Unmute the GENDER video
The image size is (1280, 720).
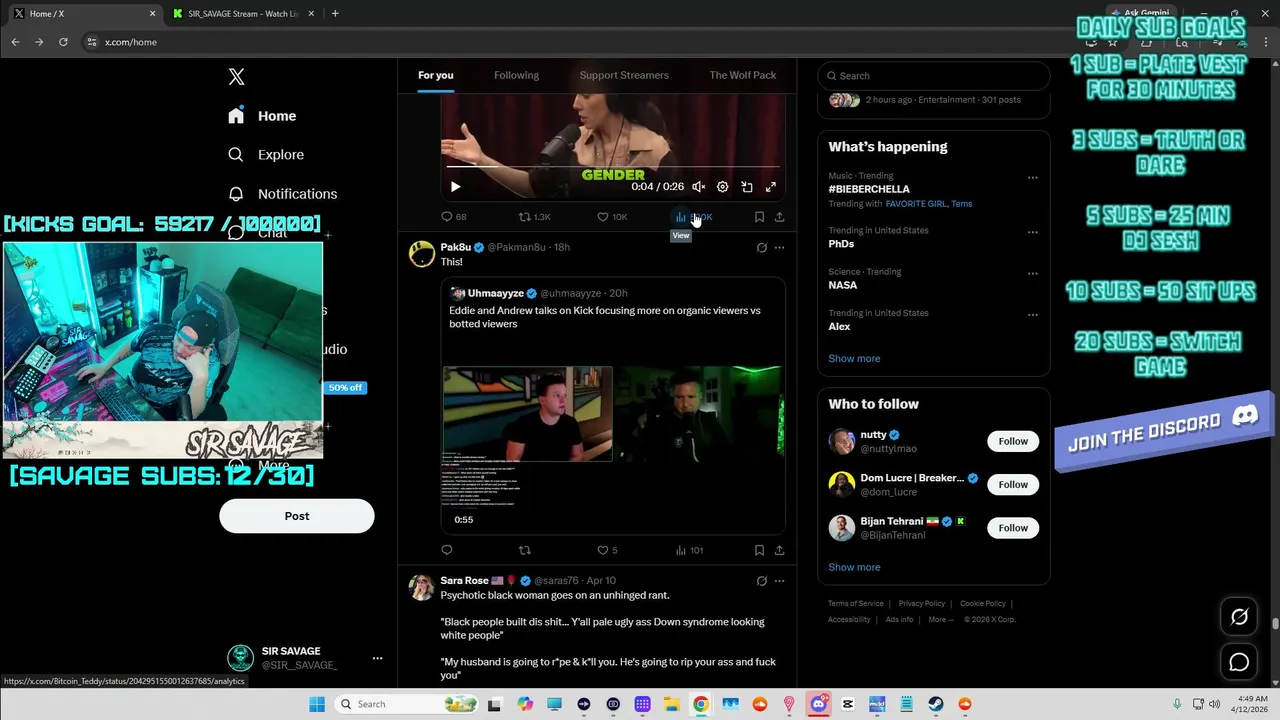[699, 187]
